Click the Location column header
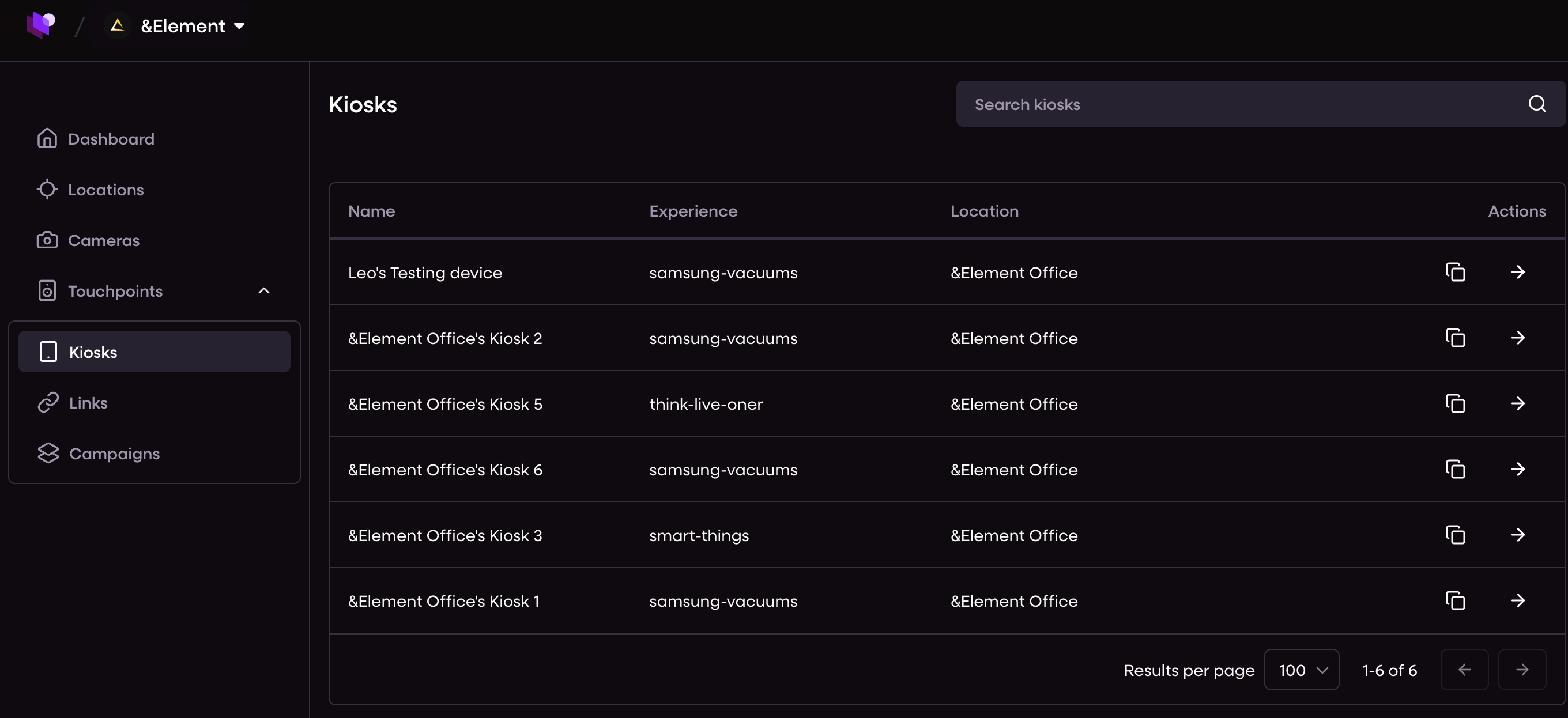The width and height of the screenshot is (1568, 718). pyautogui.click(x=984, y=211)
